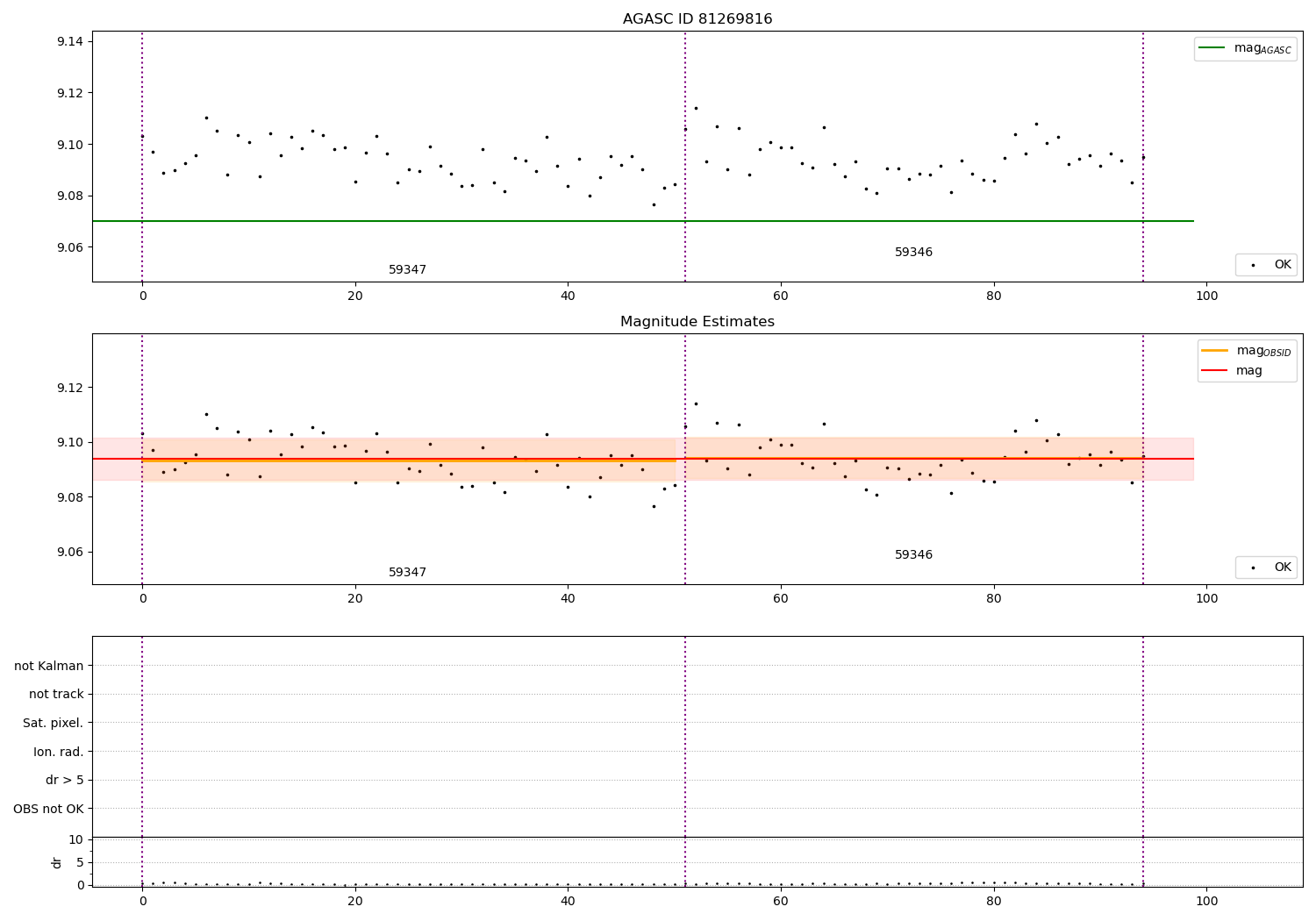Click the '59346' obsid label in top plot
This screenshot has width=1316, height=921.
pos(913,253)
